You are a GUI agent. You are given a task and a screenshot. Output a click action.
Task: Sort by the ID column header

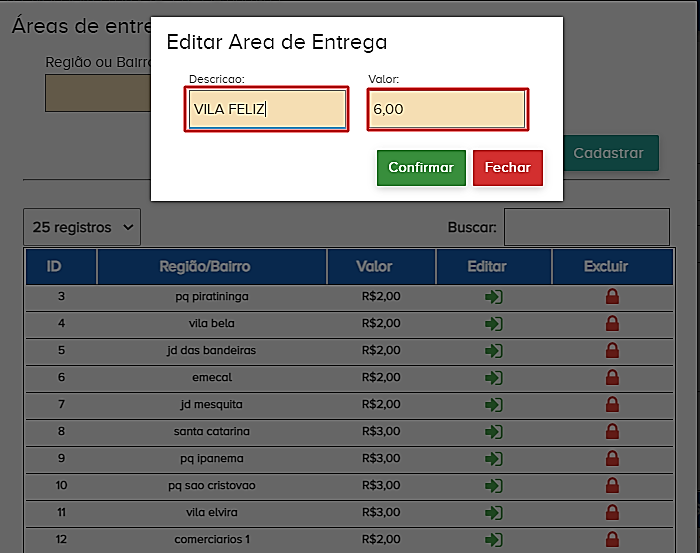click(61, 267)
